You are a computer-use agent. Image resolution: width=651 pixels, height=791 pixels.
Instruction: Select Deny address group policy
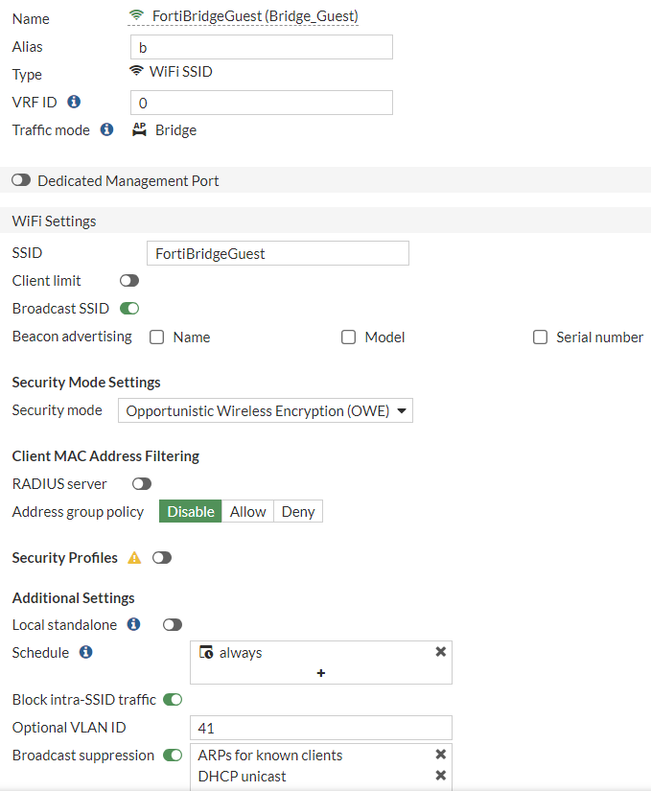click(x=298, y=512)
